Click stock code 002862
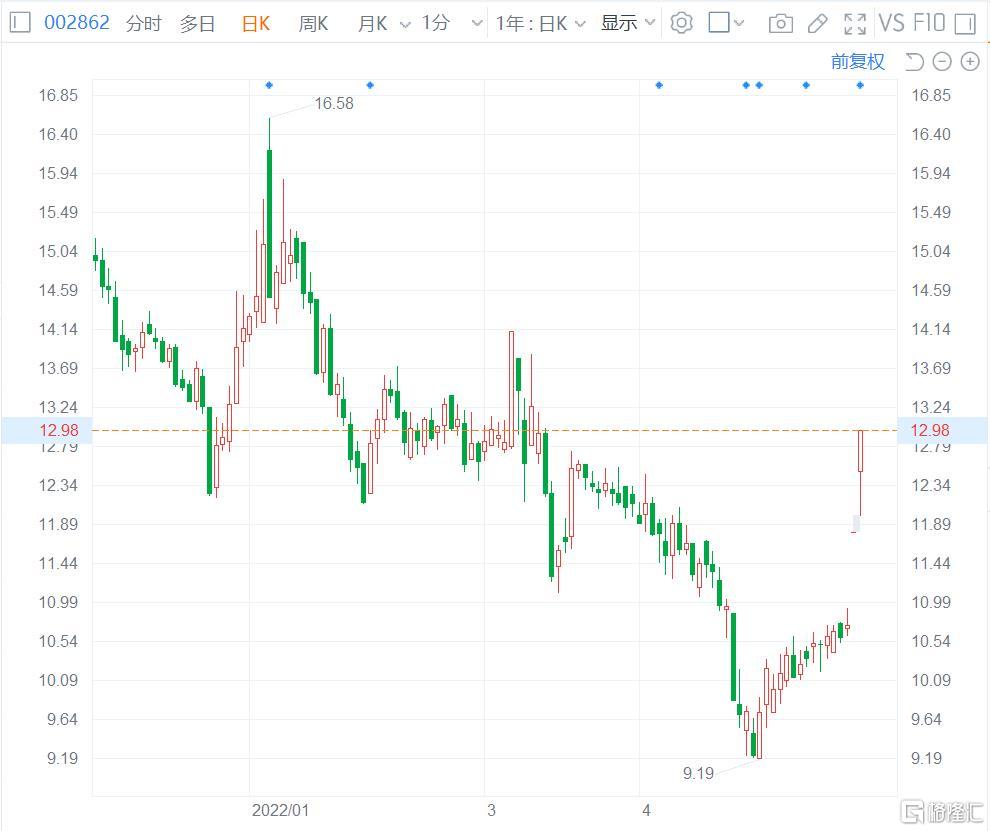990x831 pixels. (x=76, y=23)
